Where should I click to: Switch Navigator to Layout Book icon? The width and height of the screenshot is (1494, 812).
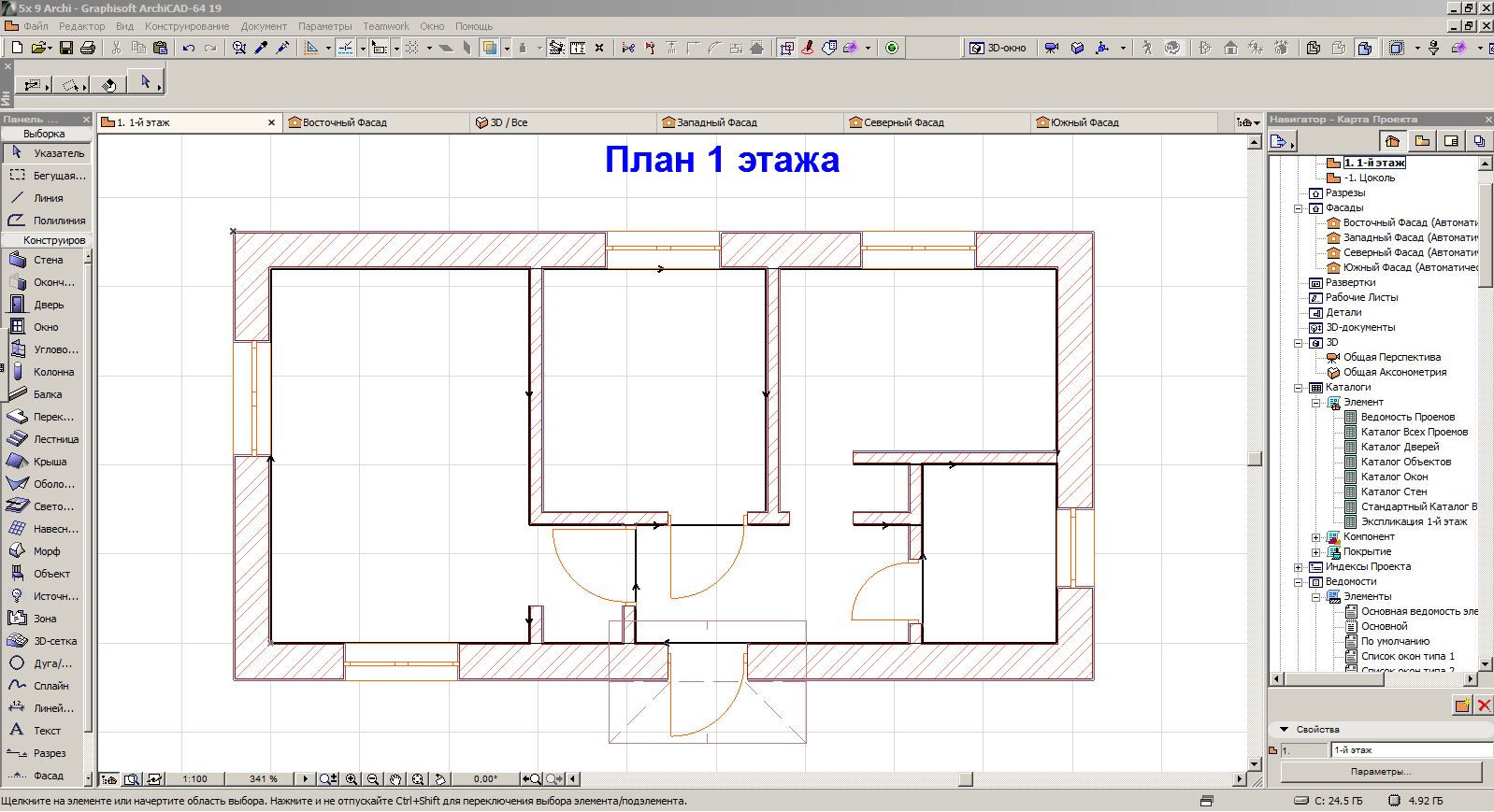tap(1451, 141)
